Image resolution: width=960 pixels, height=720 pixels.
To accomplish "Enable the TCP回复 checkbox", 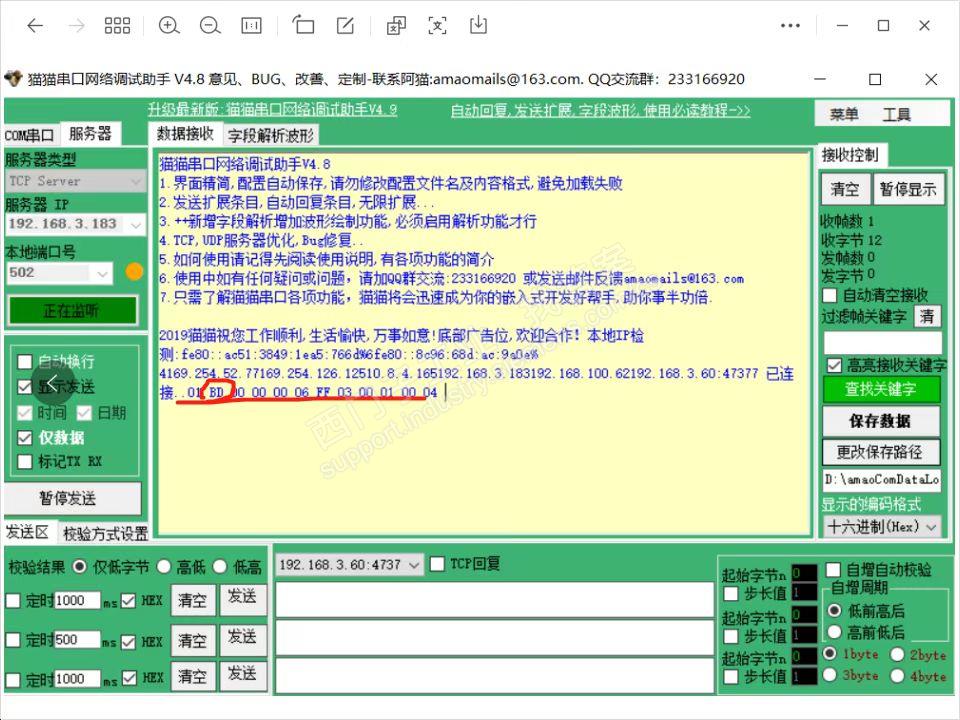I will point(437,564).
